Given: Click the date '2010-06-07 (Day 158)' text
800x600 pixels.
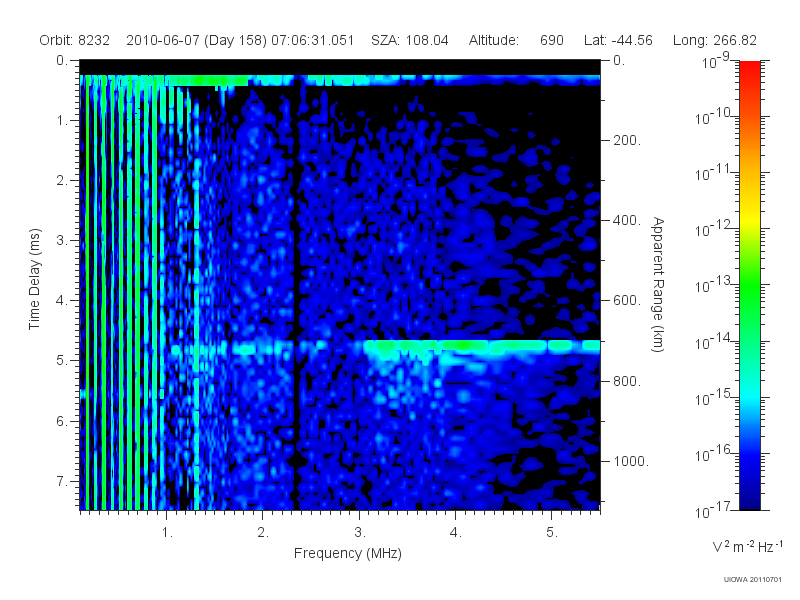Looking at the screenshot, I should (196, 40).
